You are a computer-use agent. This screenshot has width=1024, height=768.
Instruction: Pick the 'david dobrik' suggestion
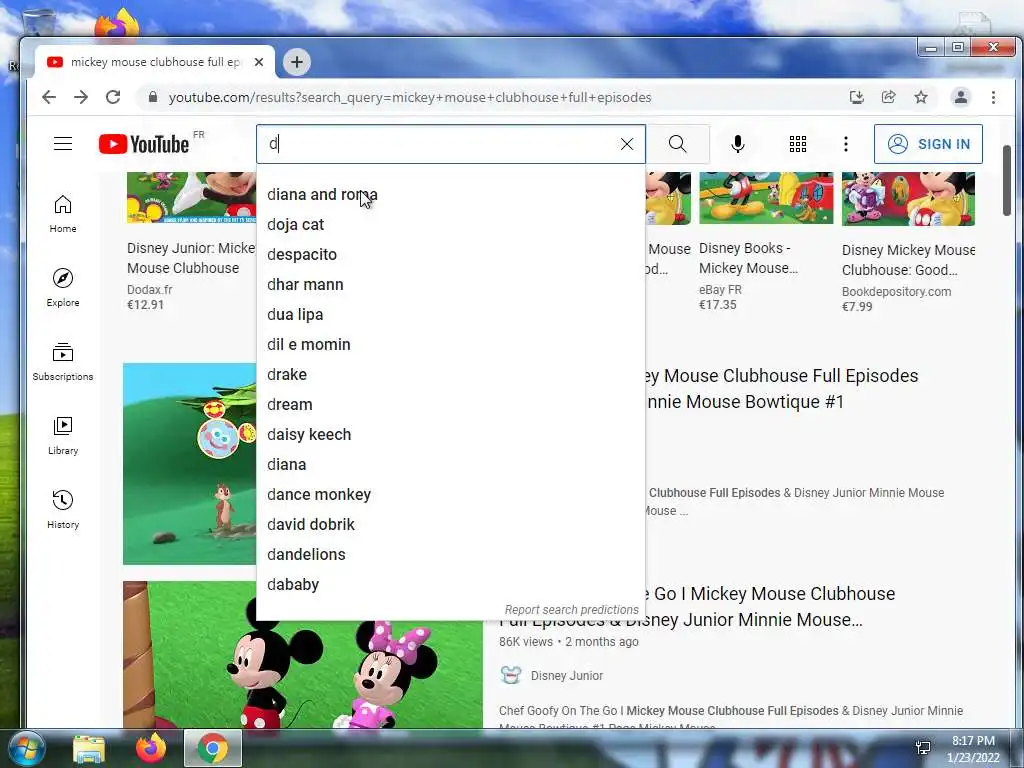coord(451,525)
